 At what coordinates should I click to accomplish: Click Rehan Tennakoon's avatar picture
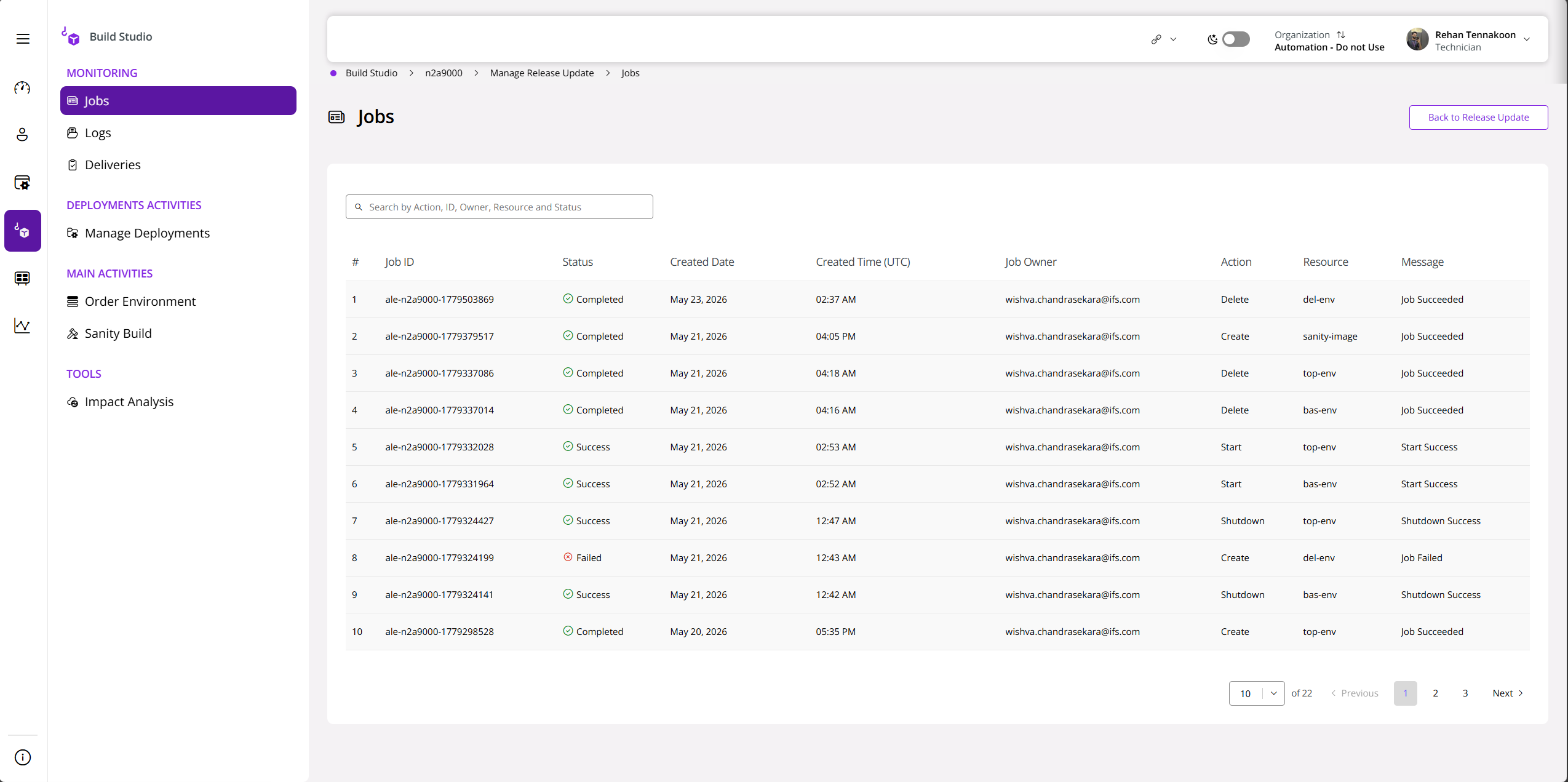1417,39
